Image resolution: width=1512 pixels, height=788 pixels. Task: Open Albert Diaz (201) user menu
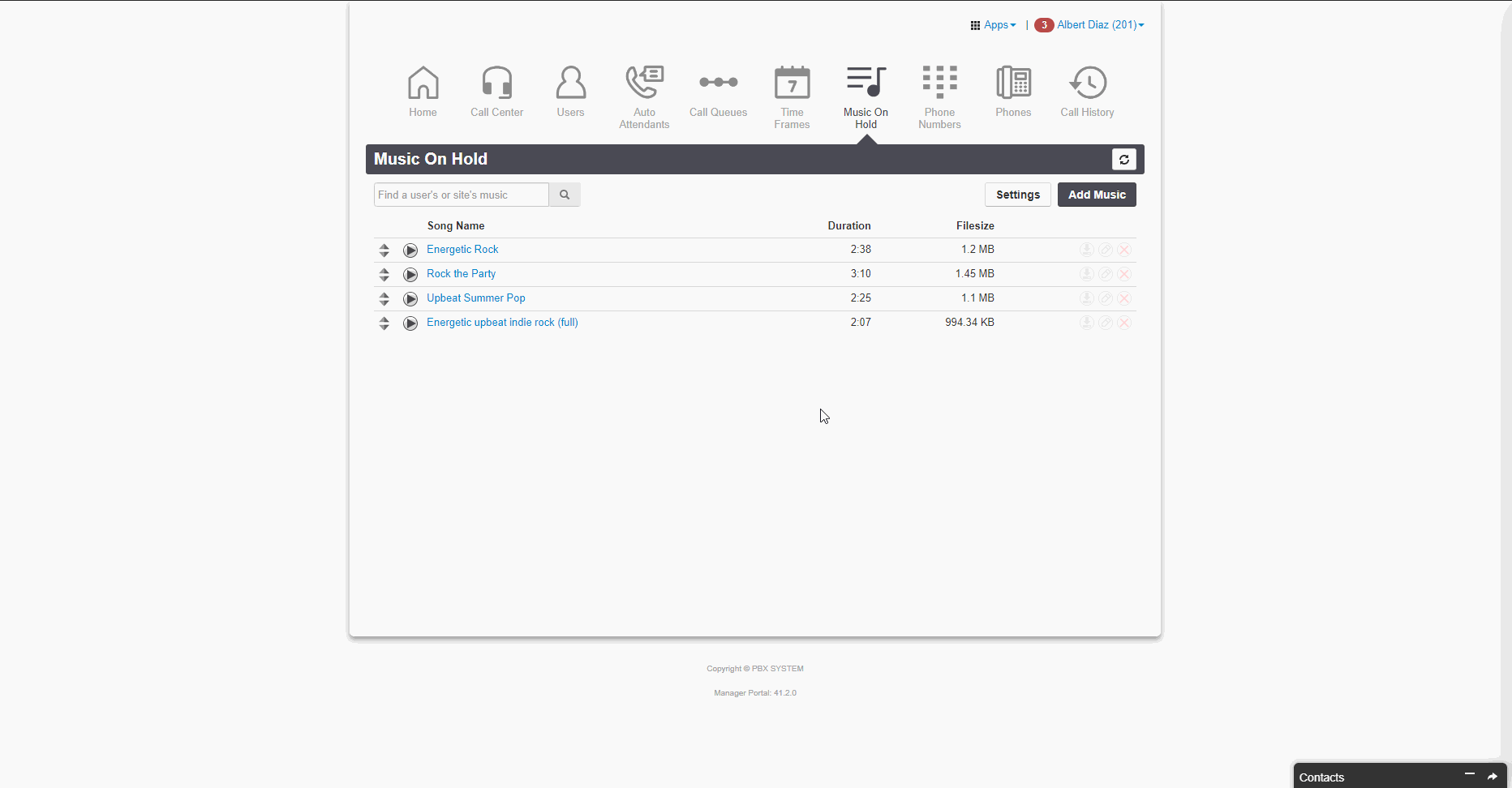[x=1101, y=25]
